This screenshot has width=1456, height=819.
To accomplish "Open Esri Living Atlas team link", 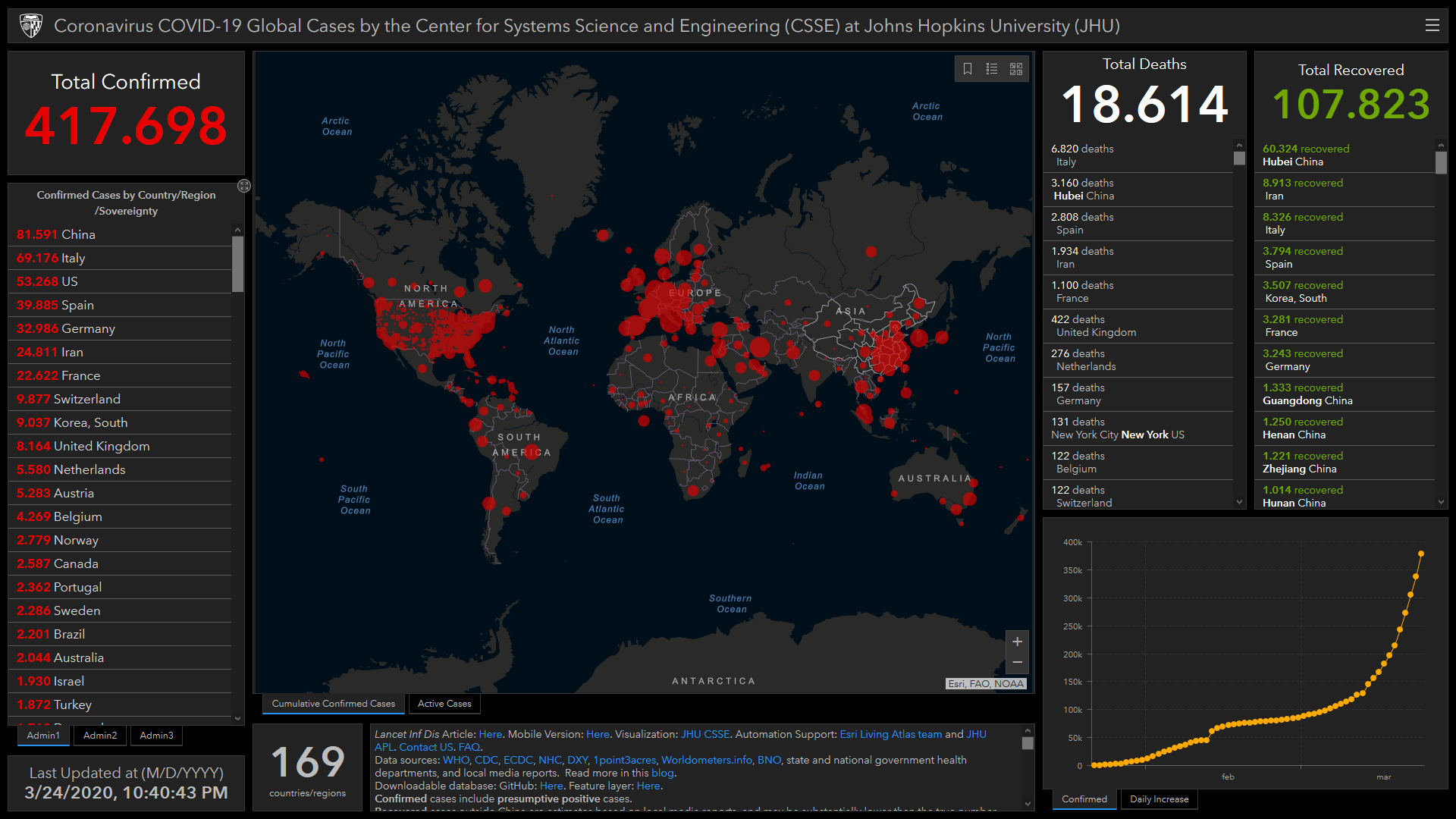I will 890,734.
